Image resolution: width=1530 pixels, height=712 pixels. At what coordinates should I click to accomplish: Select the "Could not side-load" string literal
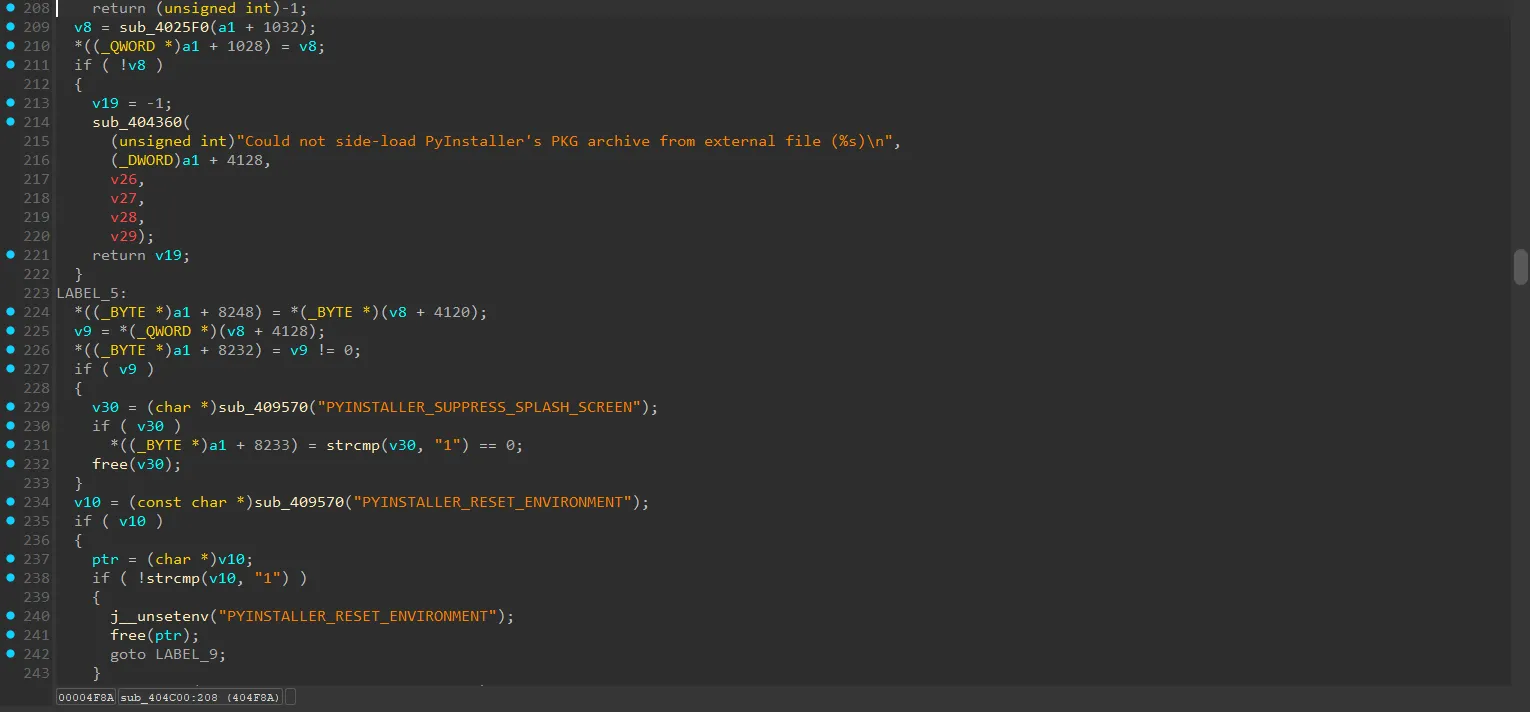(x=568, y=141)
